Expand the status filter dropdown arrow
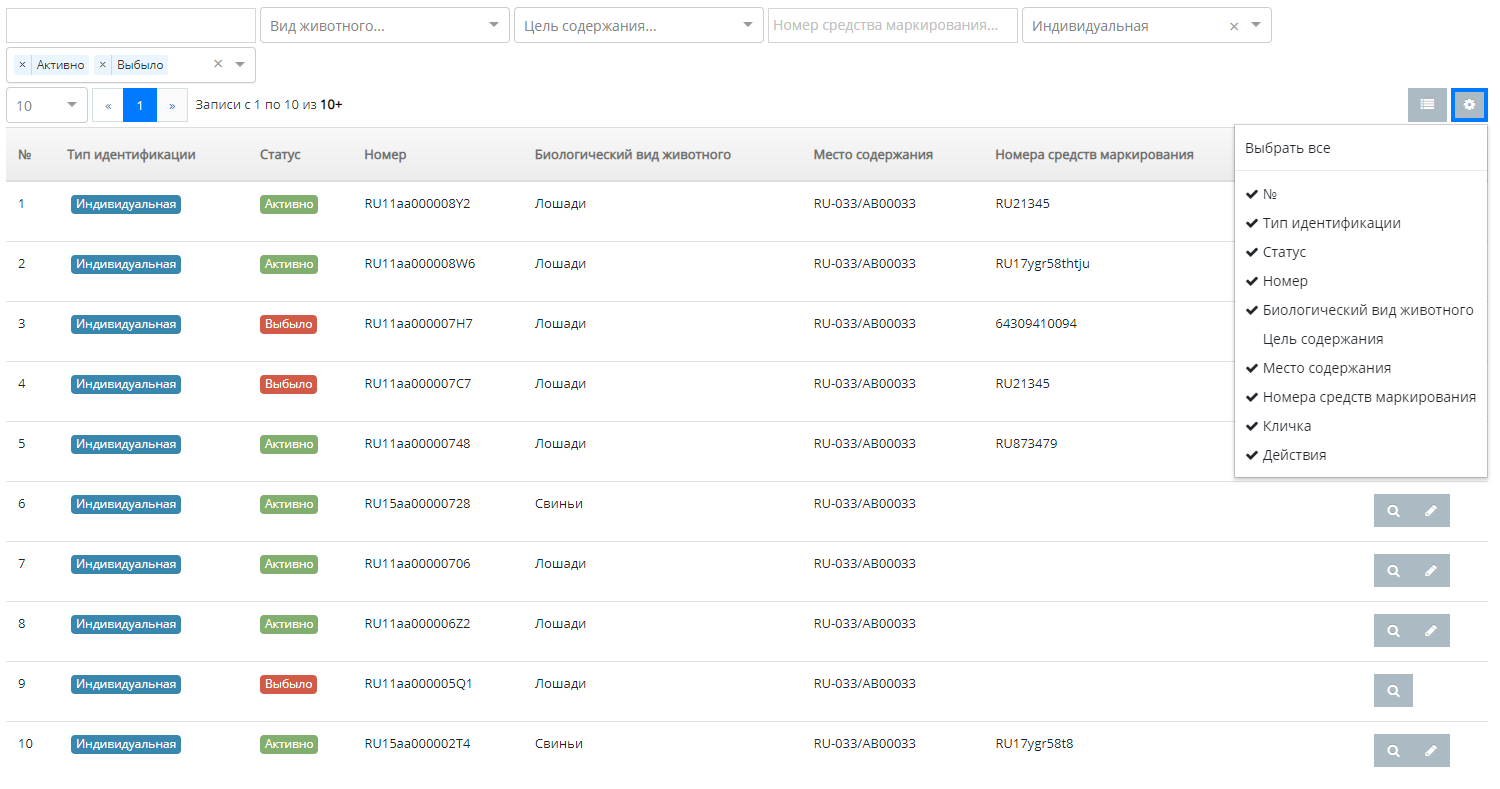 click(x=240, y=64)
